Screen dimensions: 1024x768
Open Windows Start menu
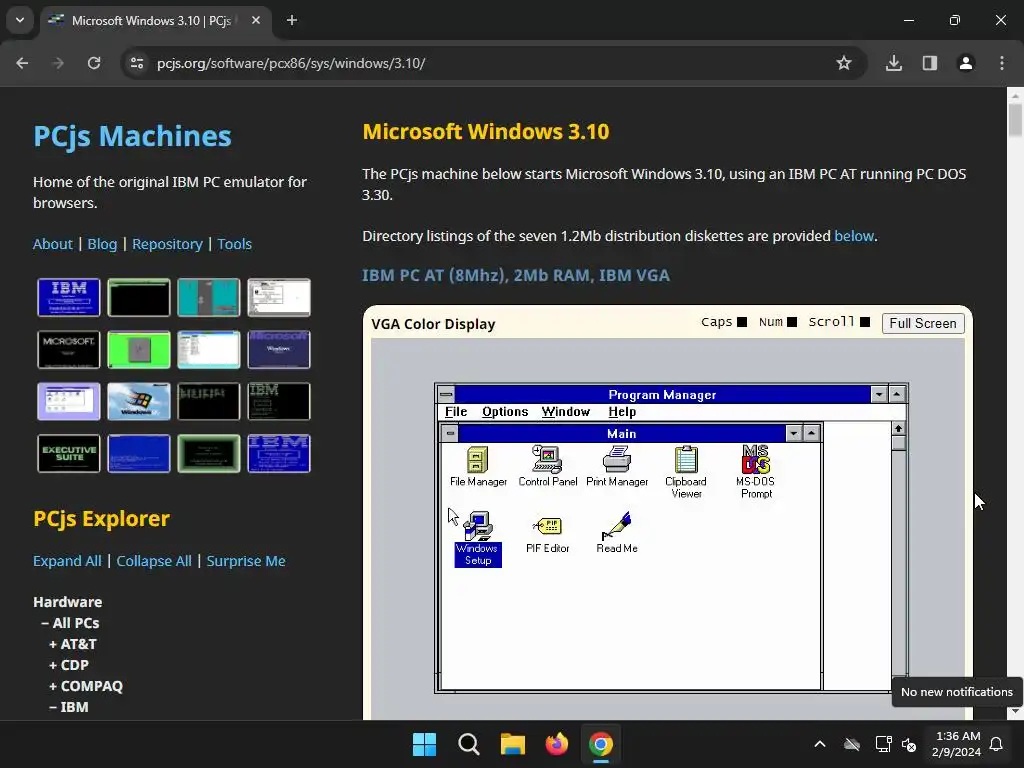pyautogui.click(x=424, y=744)
